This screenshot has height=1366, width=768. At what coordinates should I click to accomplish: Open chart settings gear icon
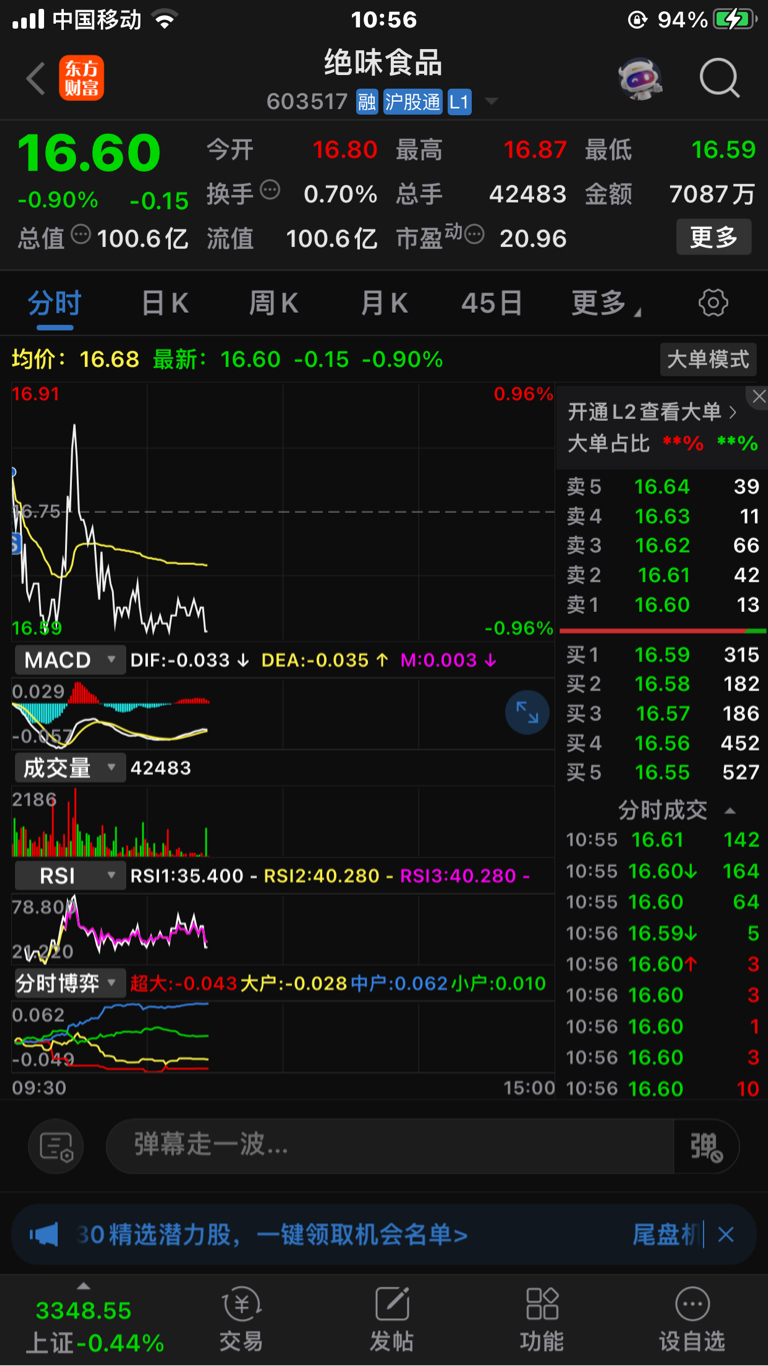click(713, 303)
